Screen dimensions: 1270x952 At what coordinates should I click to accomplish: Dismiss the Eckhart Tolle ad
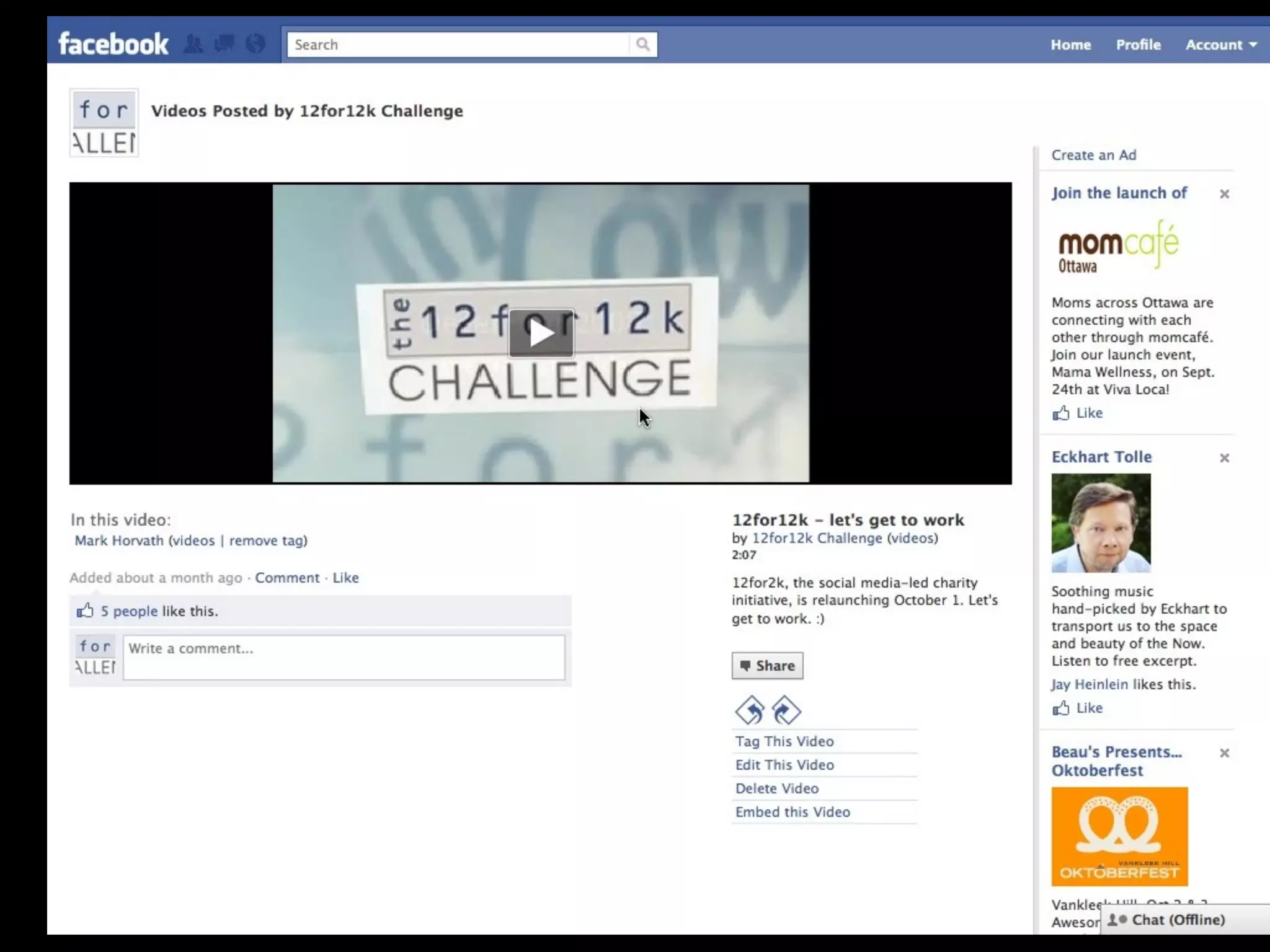[1224, 458]
